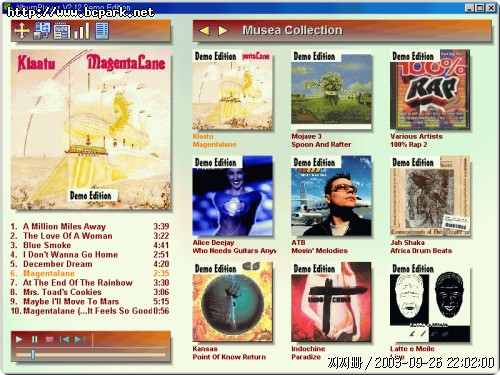
Task: Select the Kansas album cover
Action: pyautogui.click(x=232, y=302)
